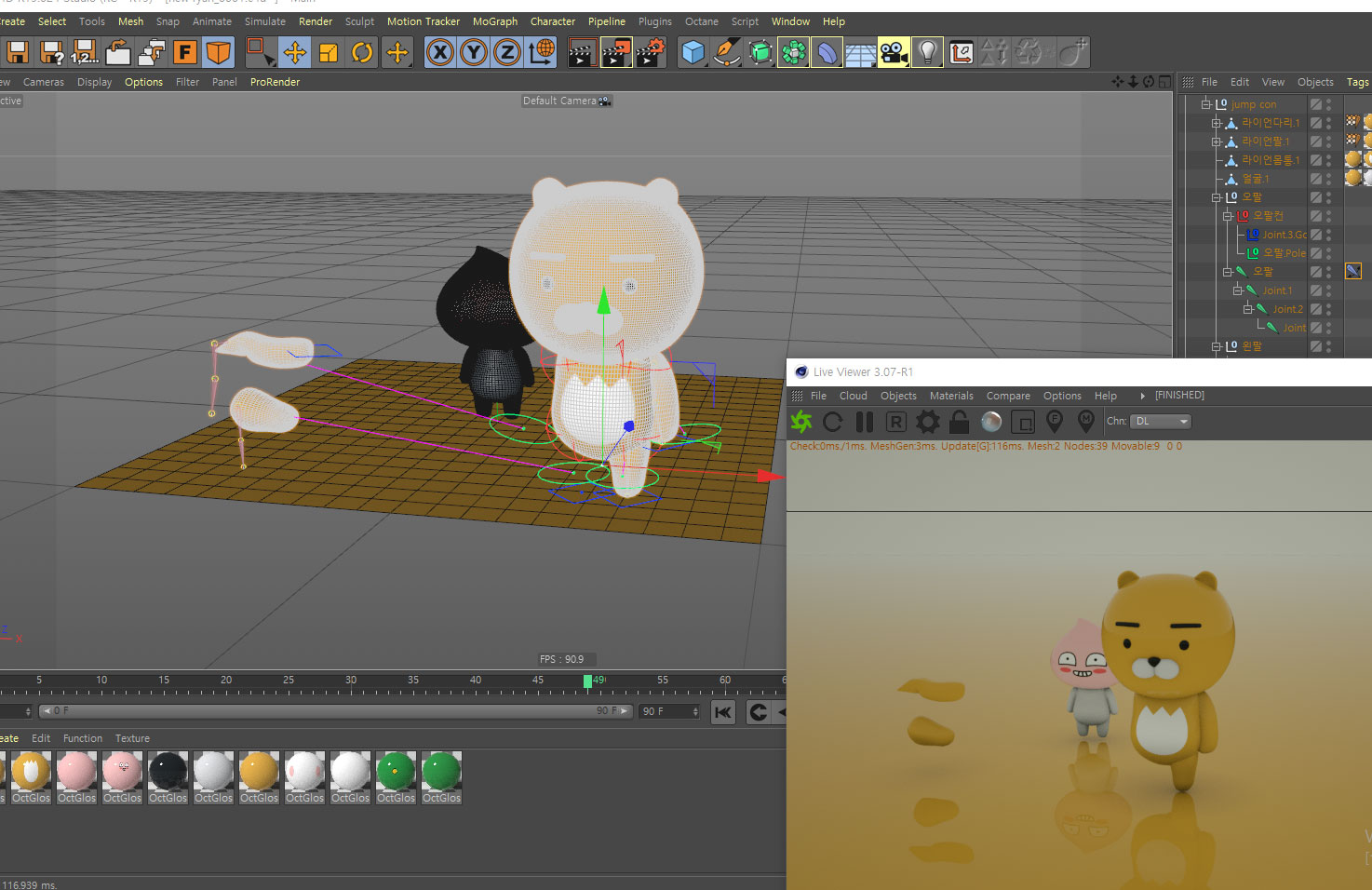Select the Scale tool
Image resolution: width=1372 pixels, height=890 pixels.
pyautogui.click(x=329, y=52)
